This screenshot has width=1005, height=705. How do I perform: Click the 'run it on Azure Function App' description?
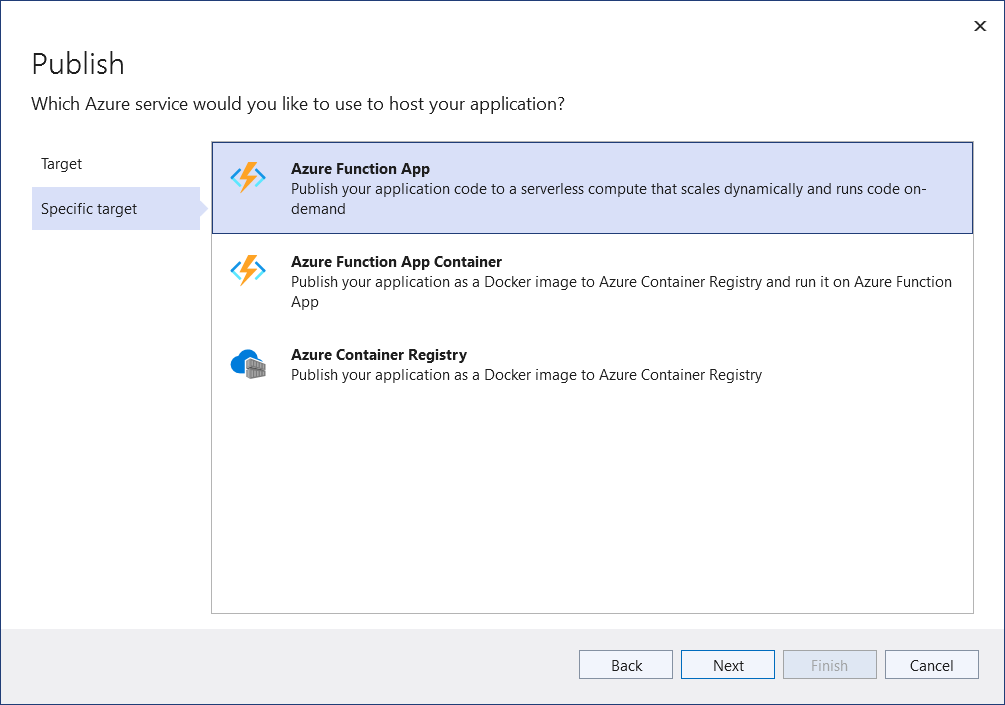click(x=621, y=292)
